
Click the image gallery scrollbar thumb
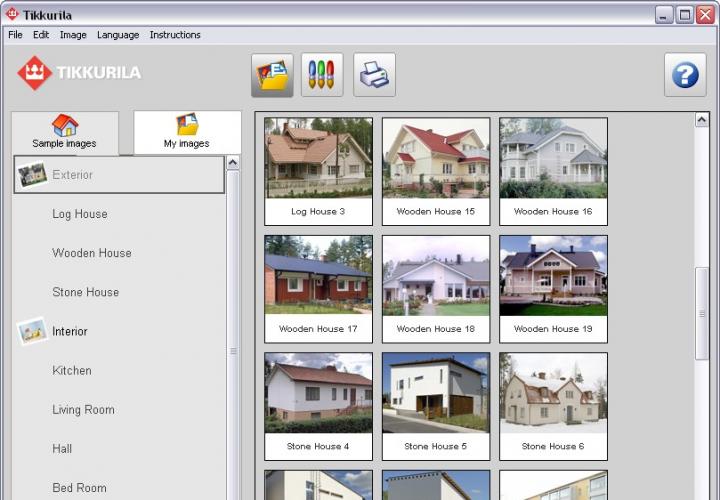[702, 314]
